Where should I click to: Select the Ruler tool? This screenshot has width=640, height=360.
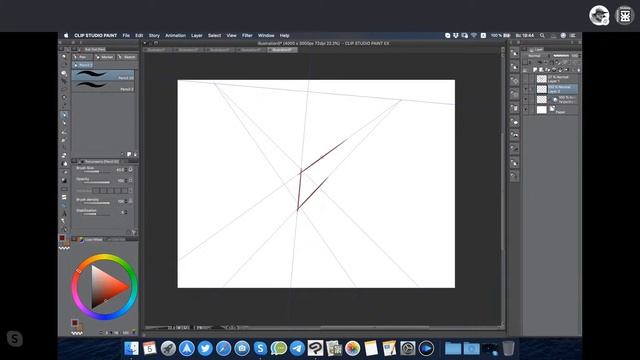(64, 205)
